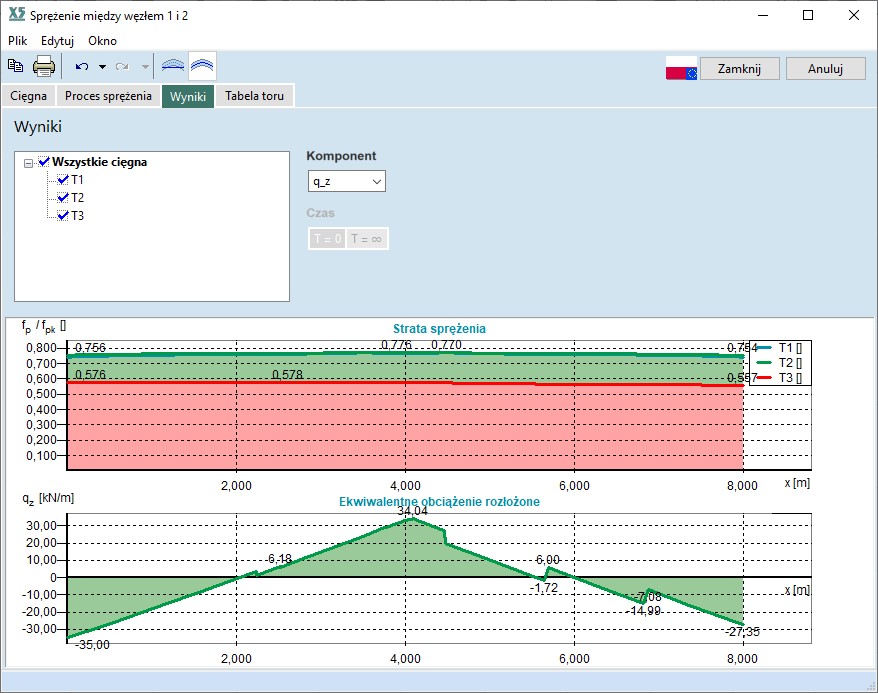Click the highlighted tendon curve view icon
878x693 pixels.
click(202, 67)
